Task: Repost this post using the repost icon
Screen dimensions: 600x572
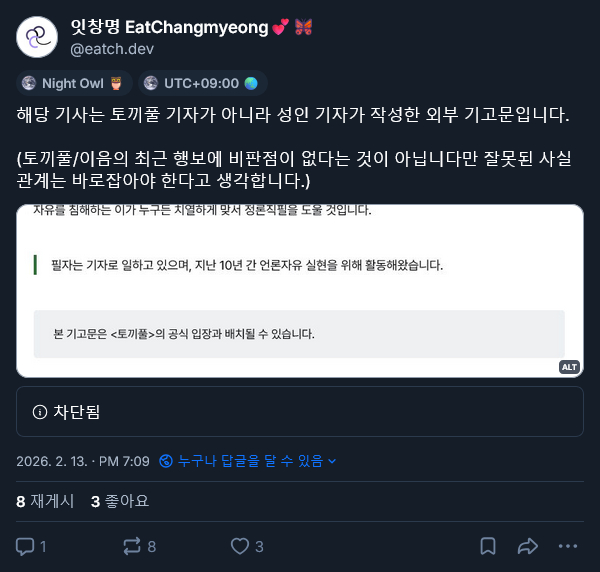Action: (x=132, y=546)
